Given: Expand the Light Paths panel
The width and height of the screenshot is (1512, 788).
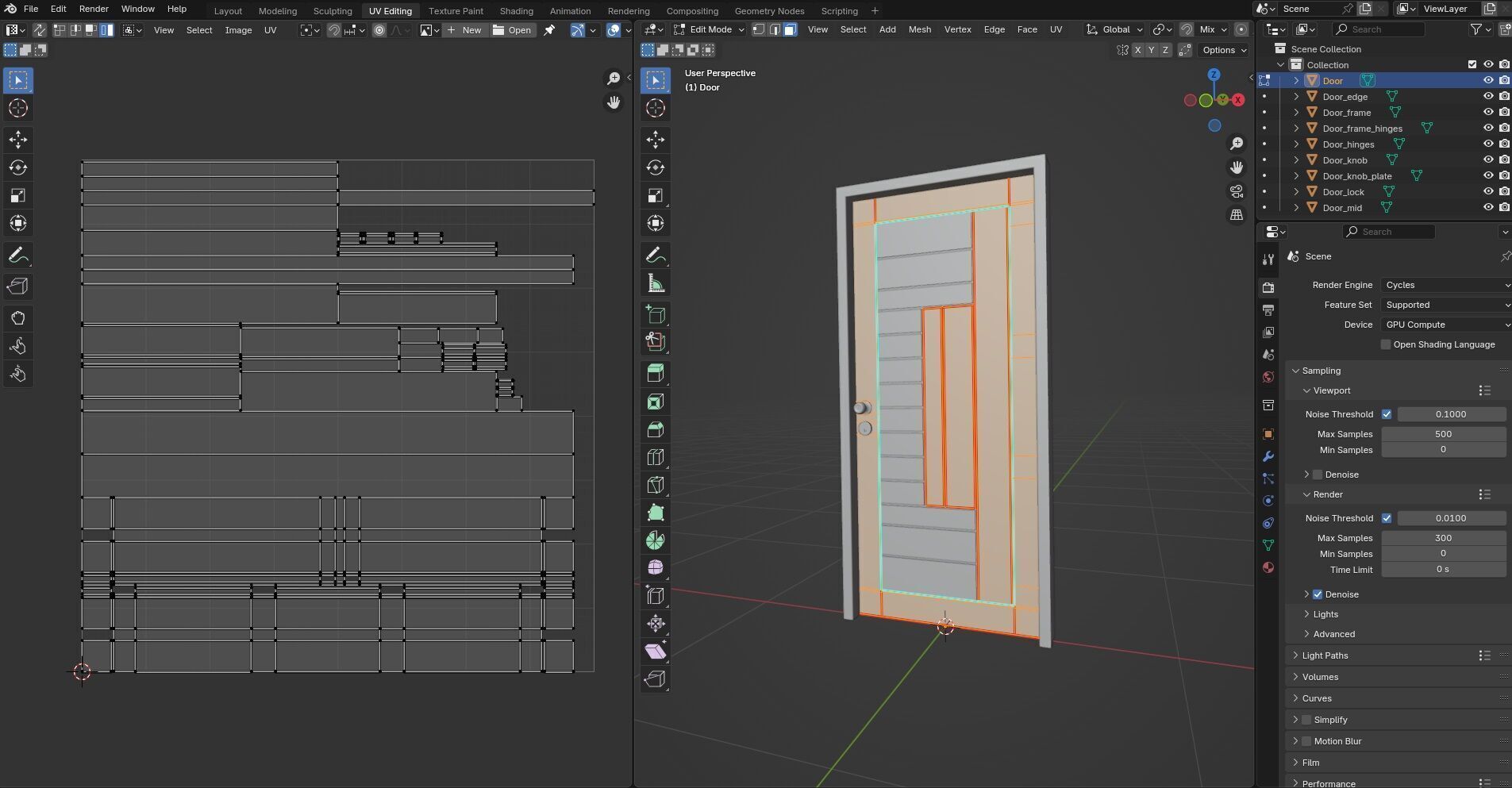Looking at the screenshot, I should coord(1325,655).
